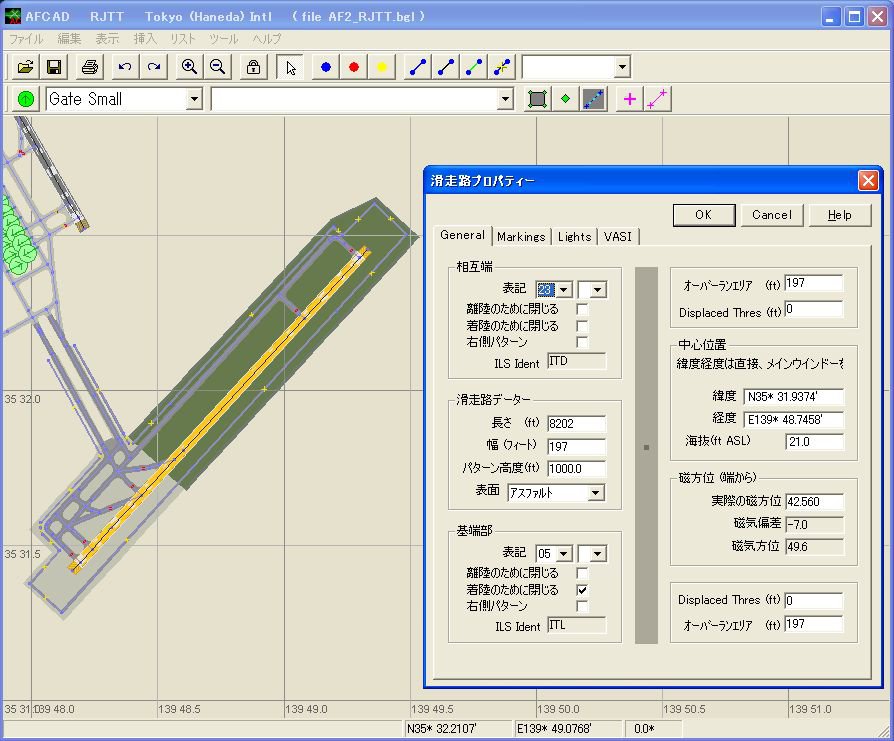Click the padlock lock icon
Image resolution: width=894 pixels, height=741 pixels.
tap(254, 67)
